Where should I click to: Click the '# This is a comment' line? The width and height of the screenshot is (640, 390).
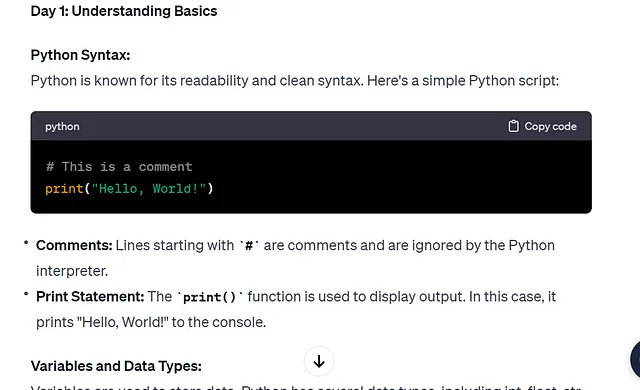point(119,166)
